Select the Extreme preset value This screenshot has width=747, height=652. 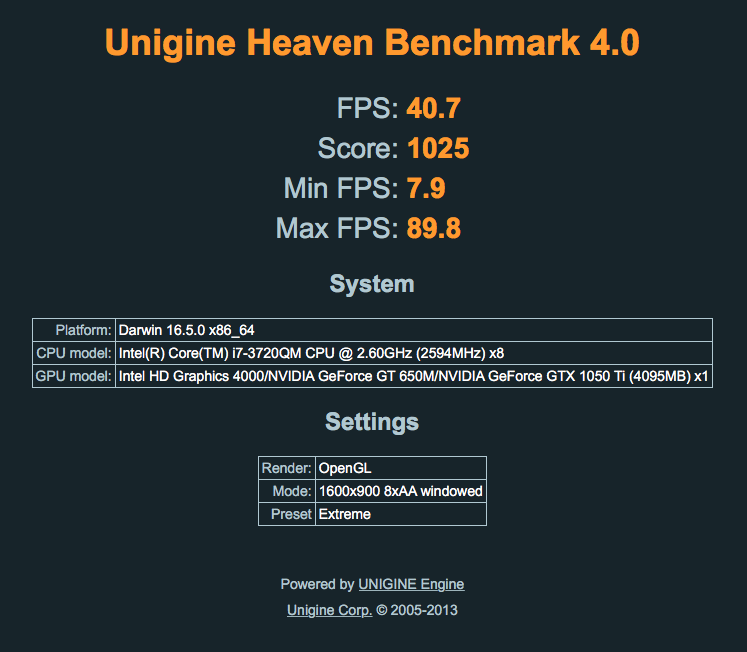(401, 514)
